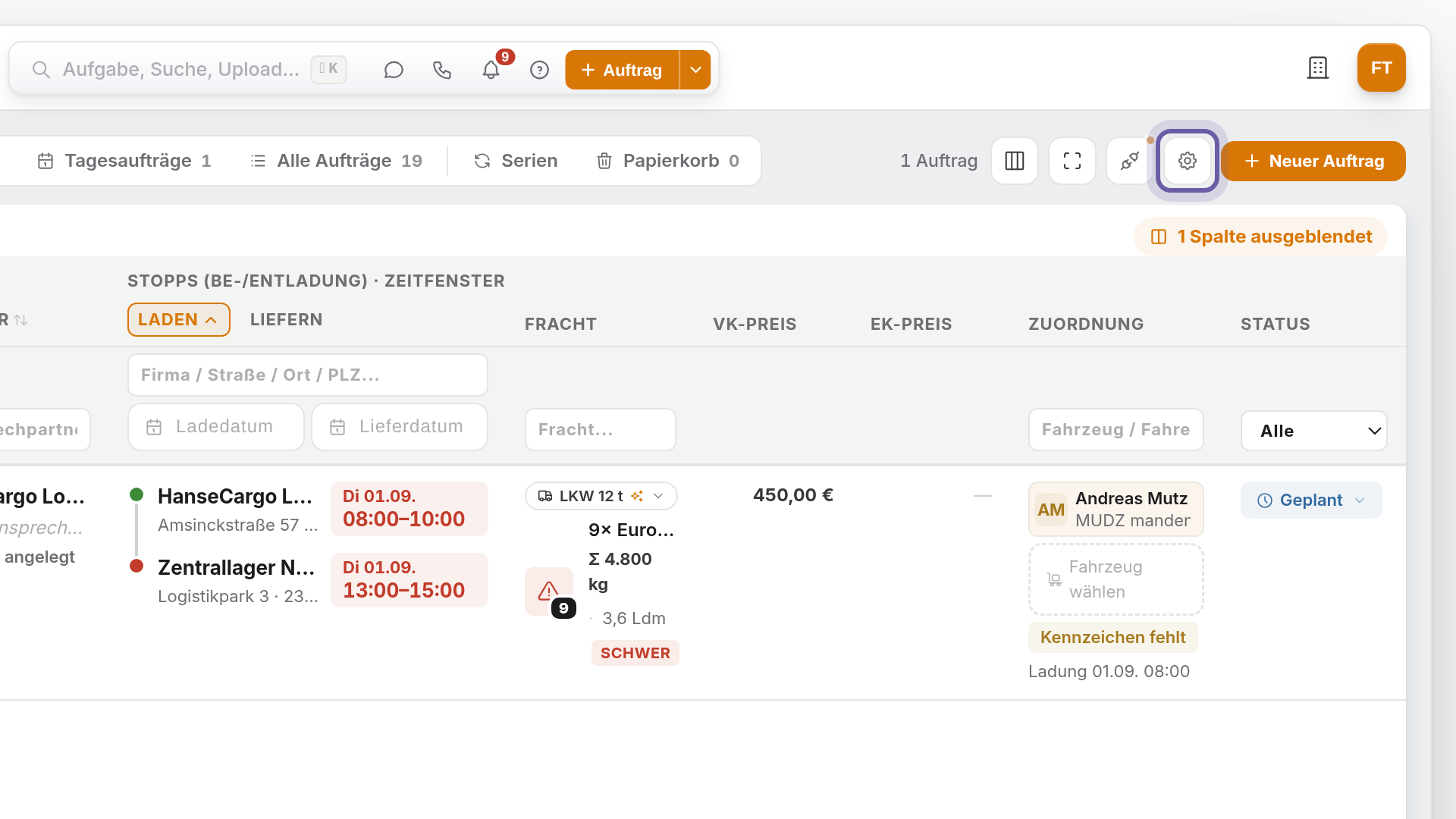Screen dimensions: 1456x819
Task: Click the Fracht filter field
Action: point(601,430)
